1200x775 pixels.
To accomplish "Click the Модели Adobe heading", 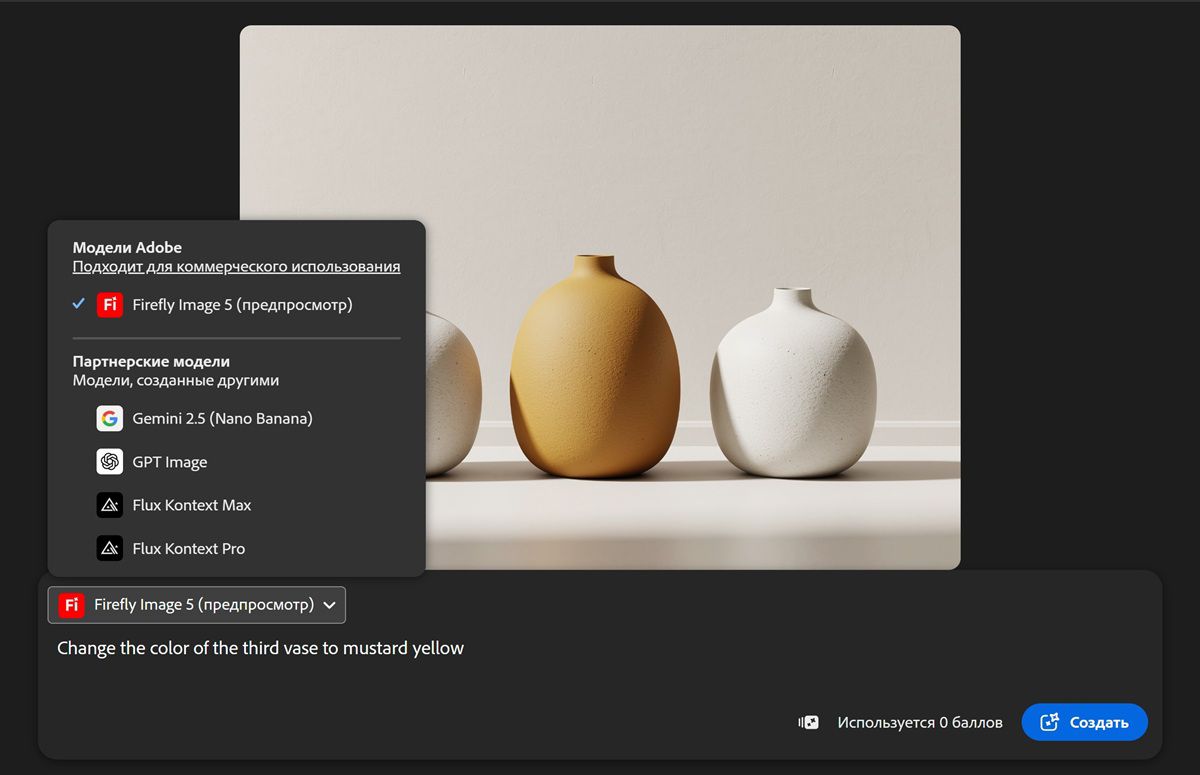I will (x=127, y=248).
